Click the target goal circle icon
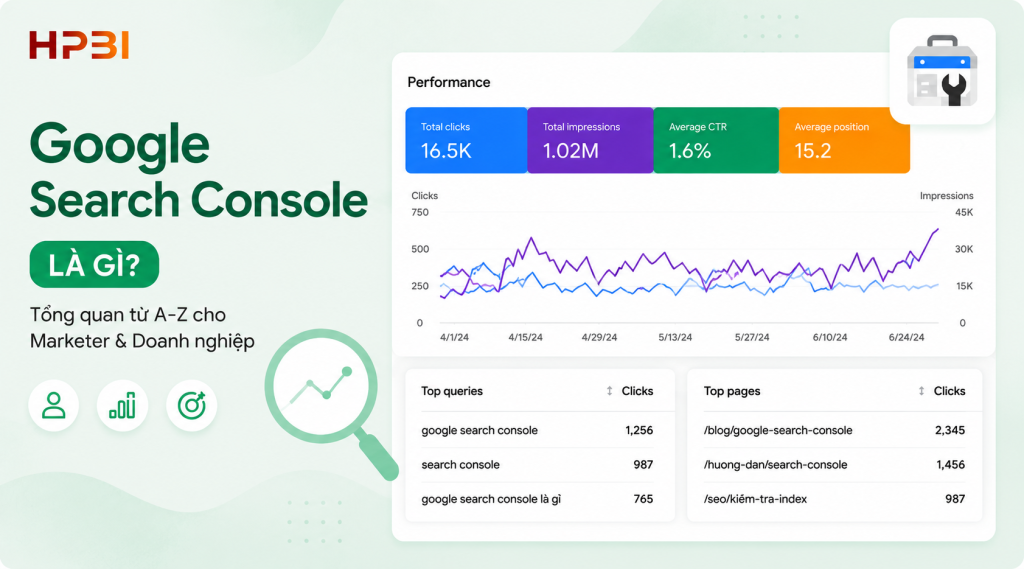1024x569 pixels. (x=191, y=406)
